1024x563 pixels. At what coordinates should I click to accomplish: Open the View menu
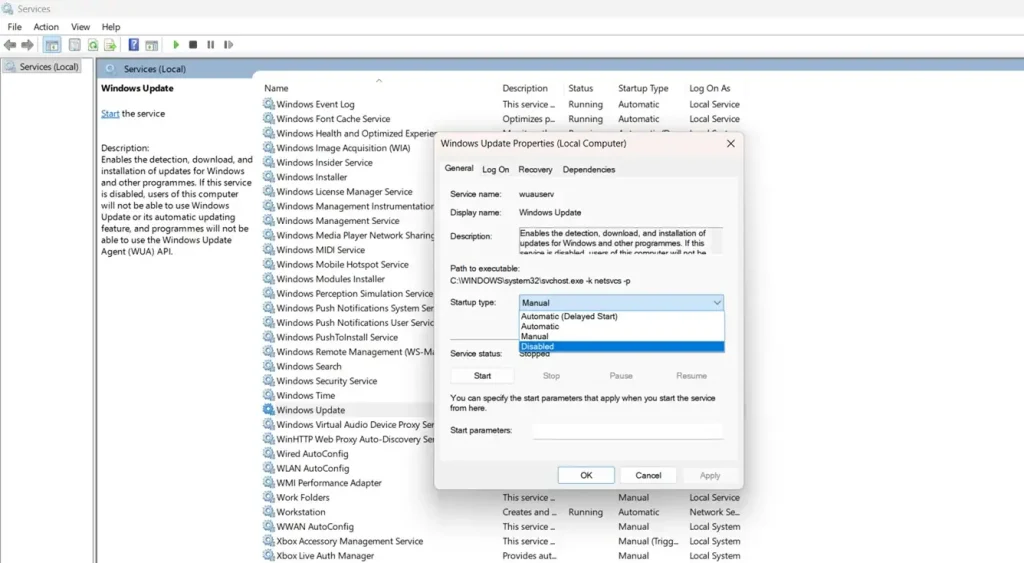[x=80, y=27]
